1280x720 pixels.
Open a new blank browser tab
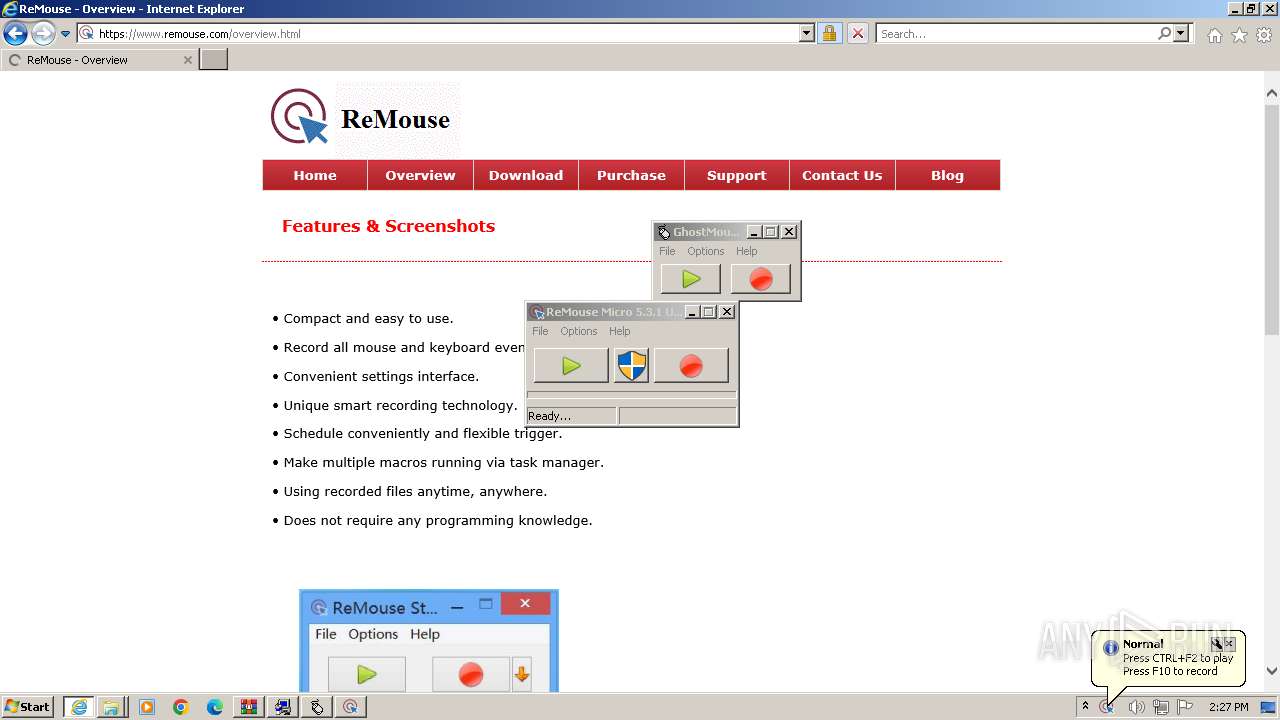pos(214,60)
